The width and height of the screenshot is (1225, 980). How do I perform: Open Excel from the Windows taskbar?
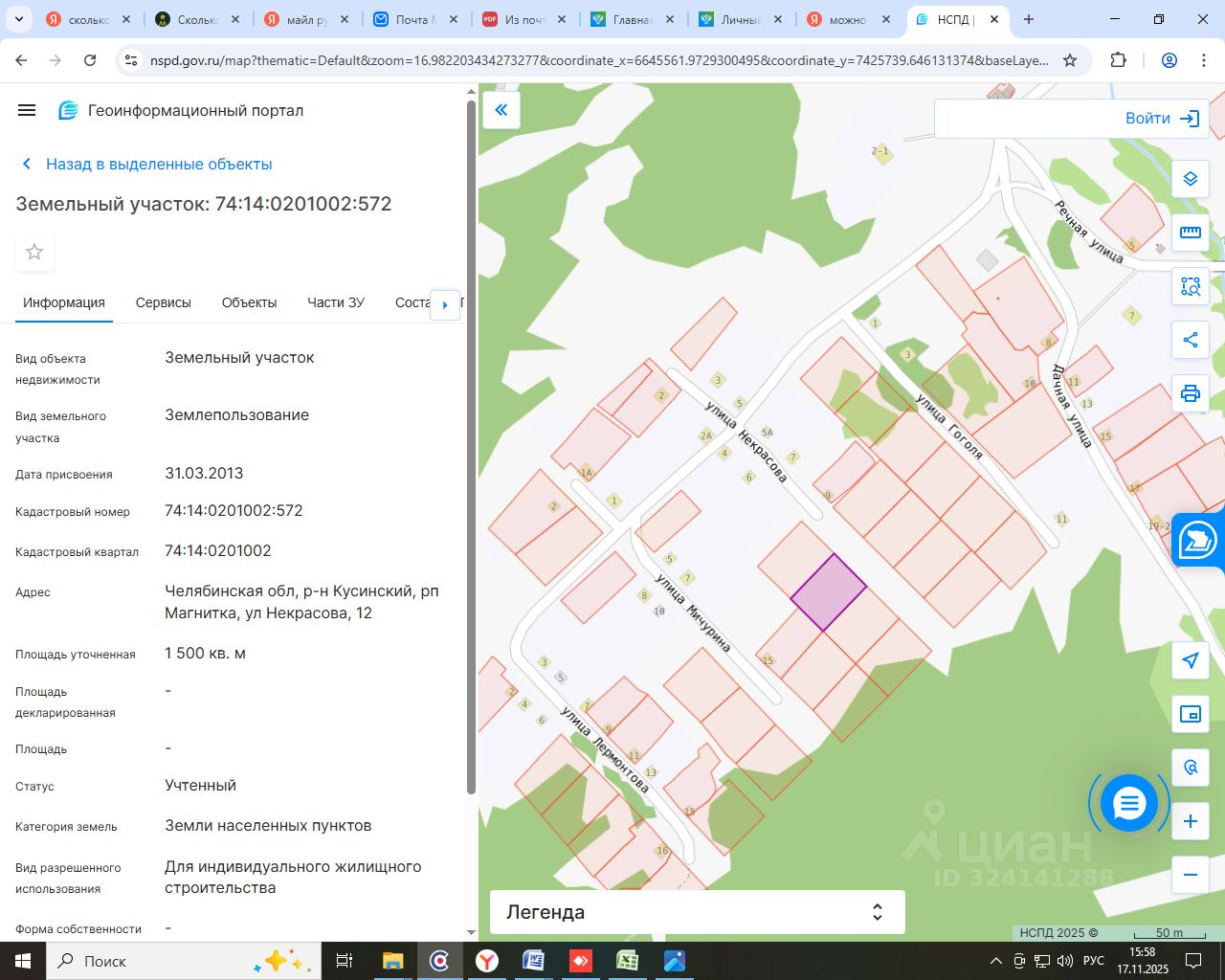pyautogui.click(x=628, y=961)
